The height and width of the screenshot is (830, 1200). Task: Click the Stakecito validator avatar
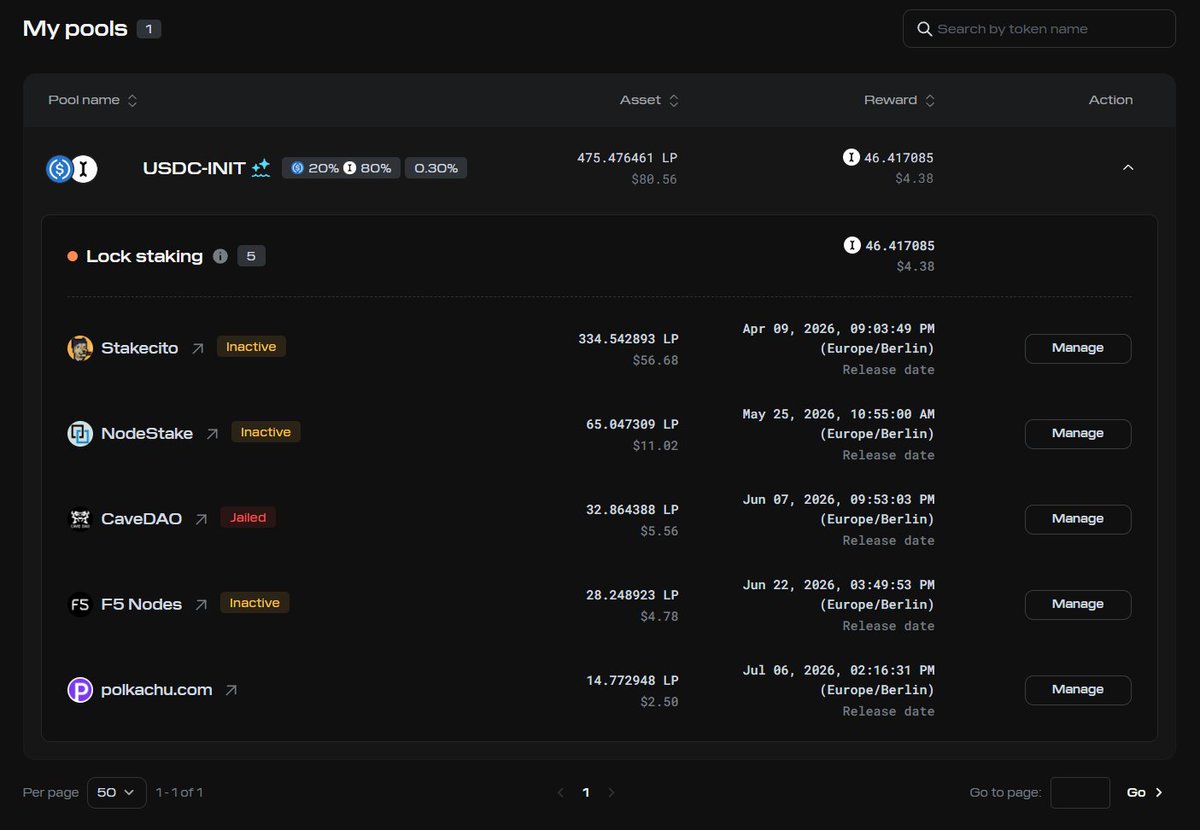pyautogui.click(x=80, y=348)
